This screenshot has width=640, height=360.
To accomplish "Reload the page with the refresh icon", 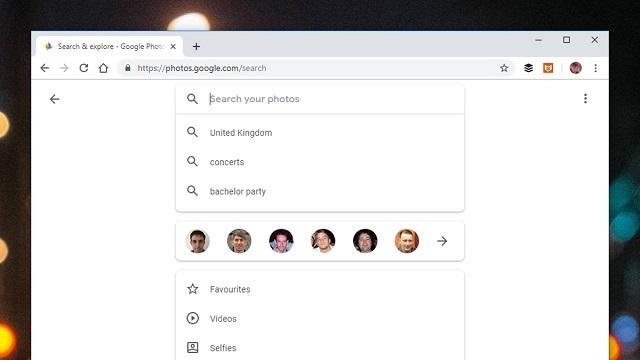I will [84, 68].
